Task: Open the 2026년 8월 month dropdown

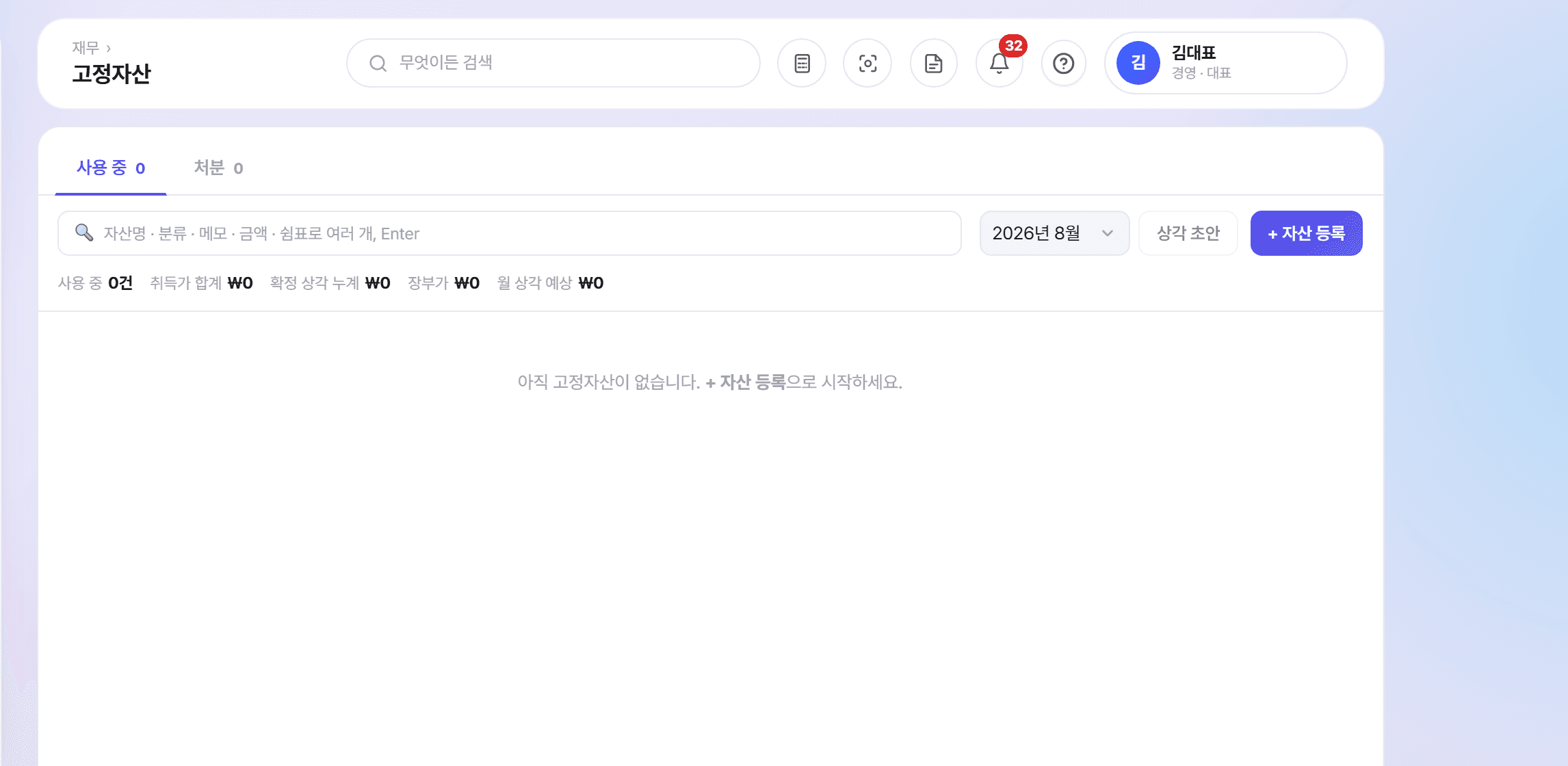Action: (x=1054, y=233)
